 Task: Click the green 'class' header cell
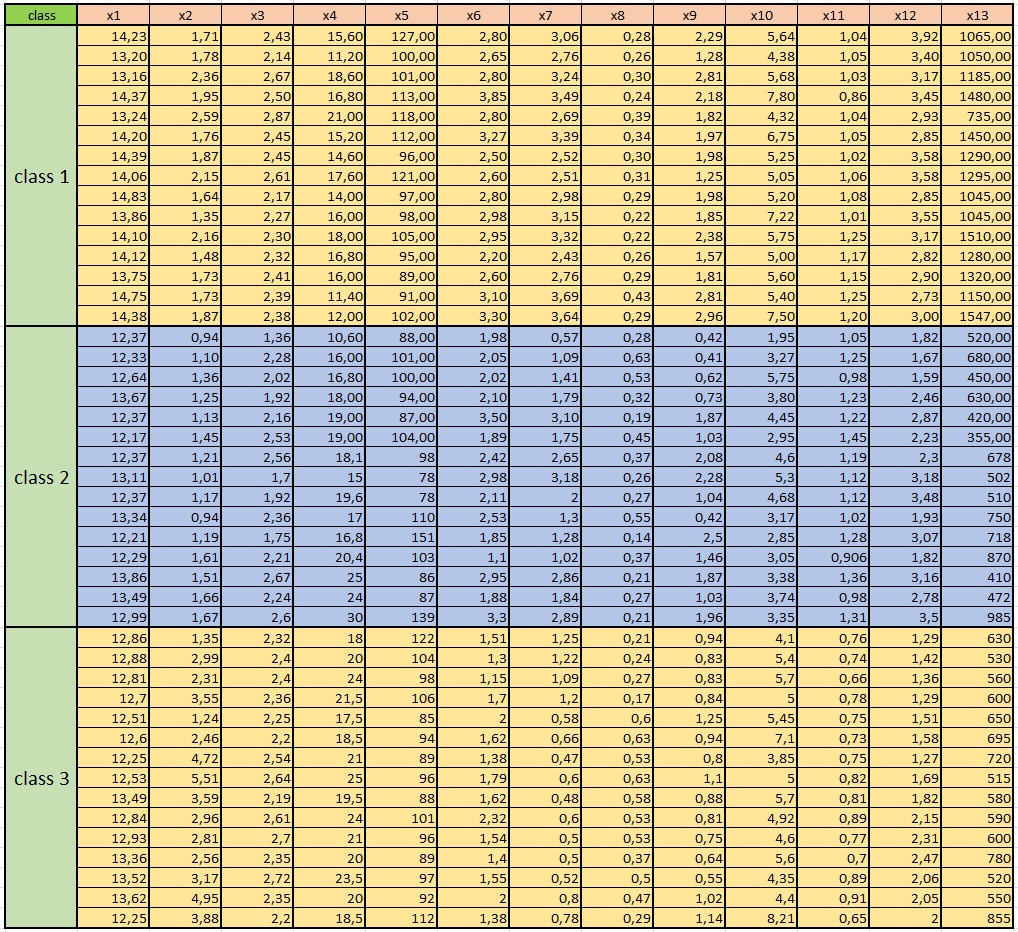click(41, 15)
